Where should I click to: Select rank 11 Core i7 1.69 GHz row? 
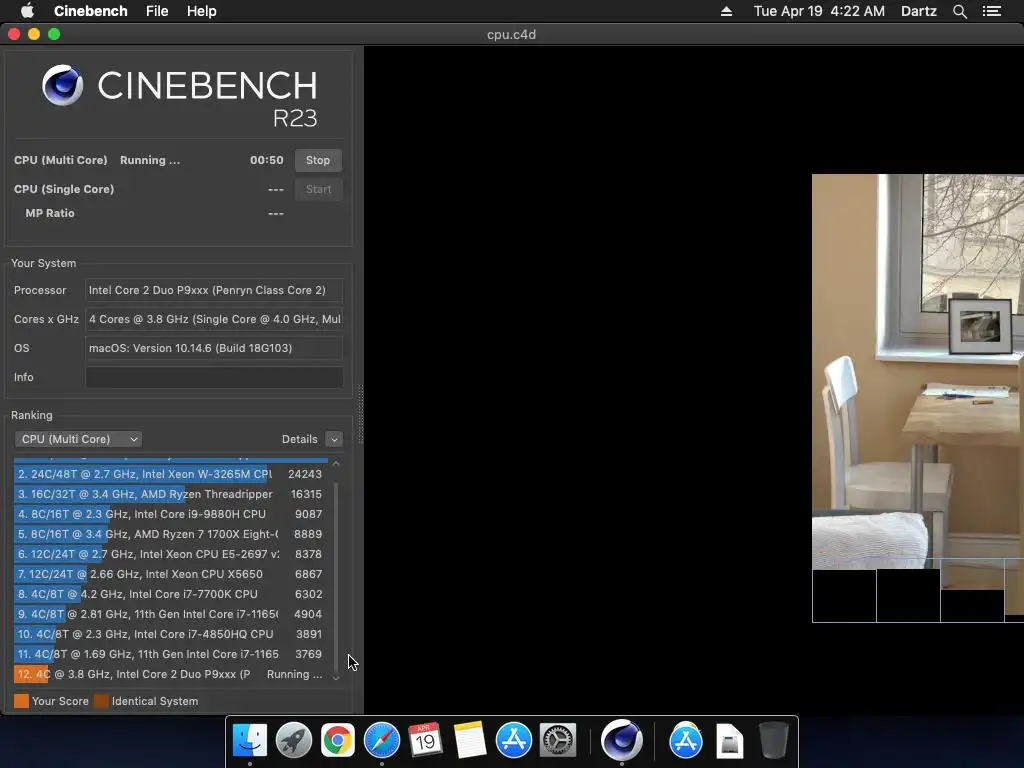tap(170, 654)
